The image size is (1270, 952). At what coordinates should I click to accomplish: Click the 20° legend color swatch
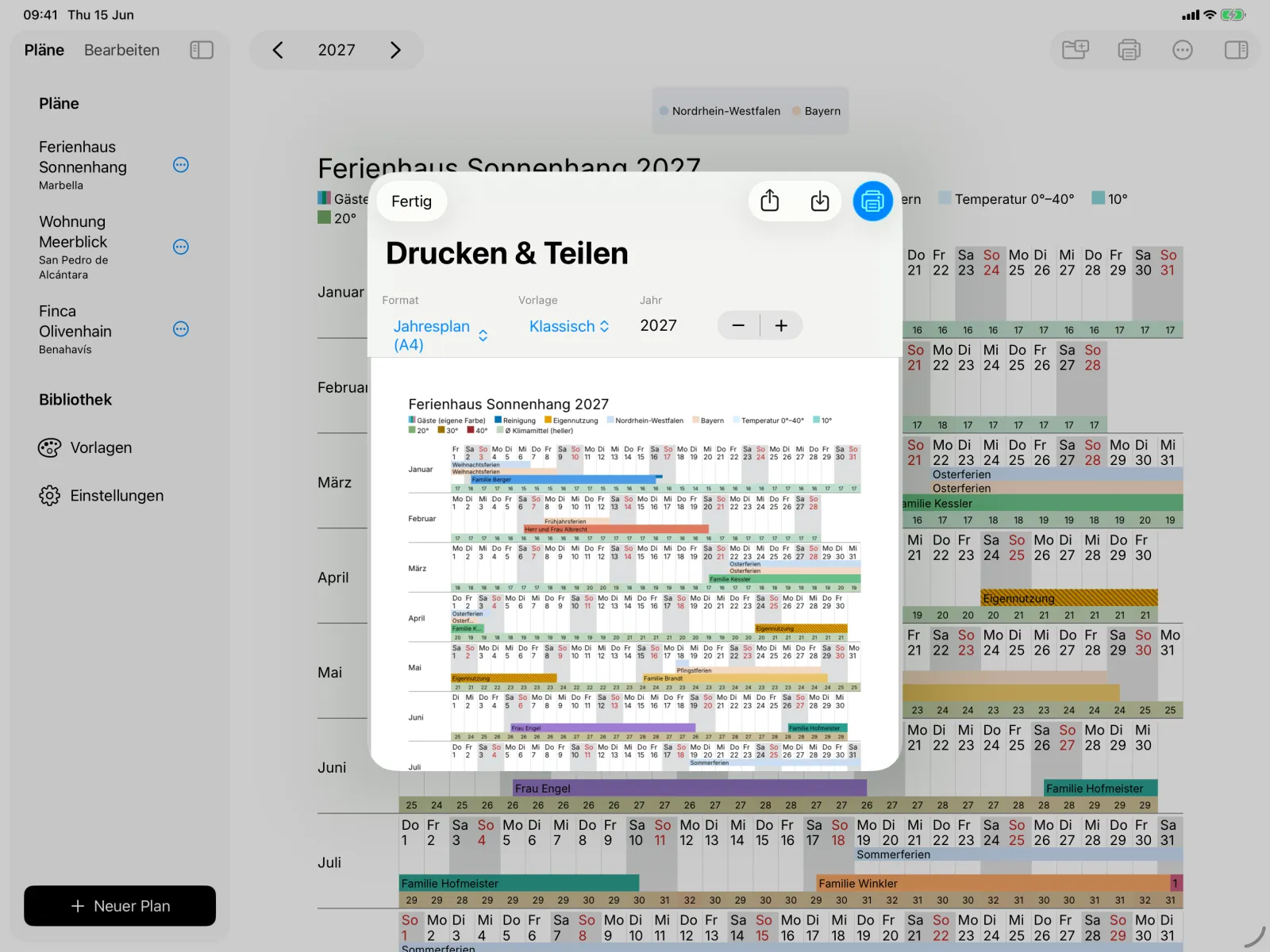point(324,217)
